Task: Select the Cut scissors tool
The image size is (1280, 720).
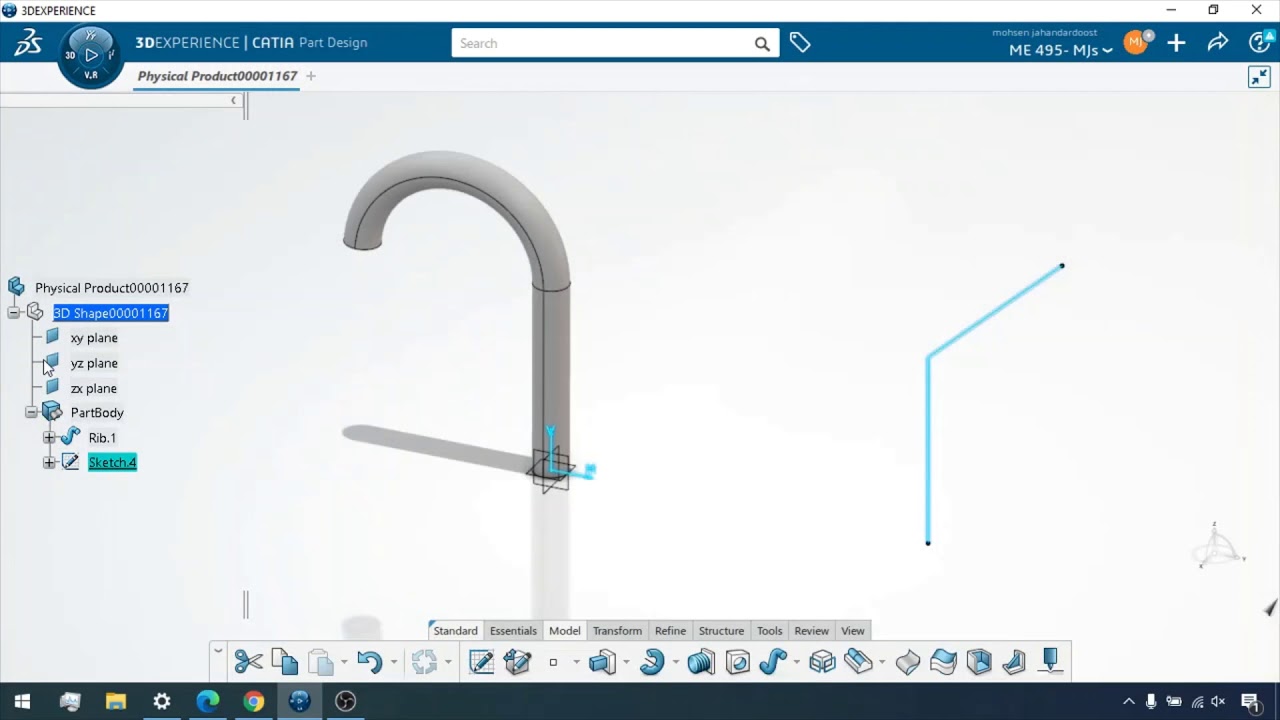Action: tap(248, 661)
